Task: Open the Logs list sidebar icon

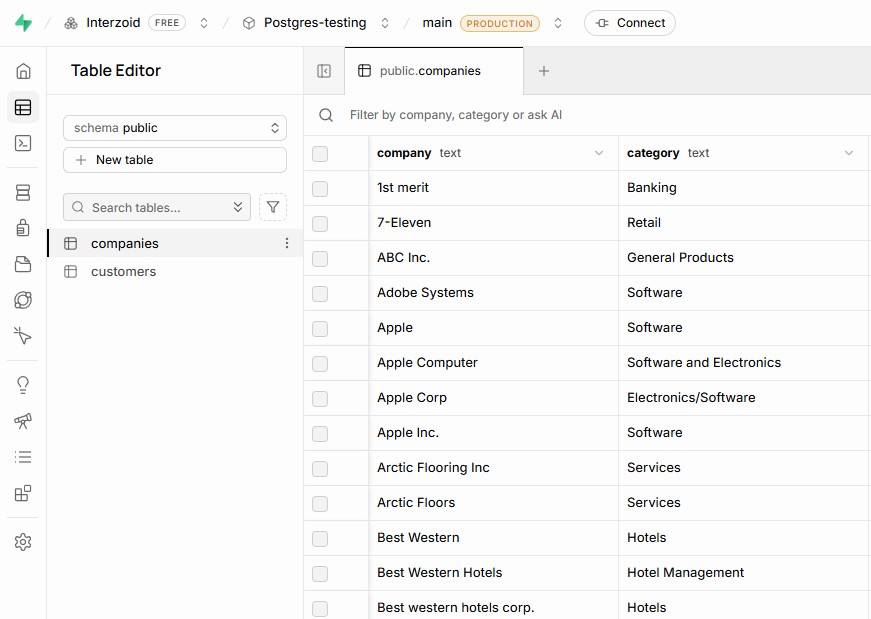Action: pos(23,457)
